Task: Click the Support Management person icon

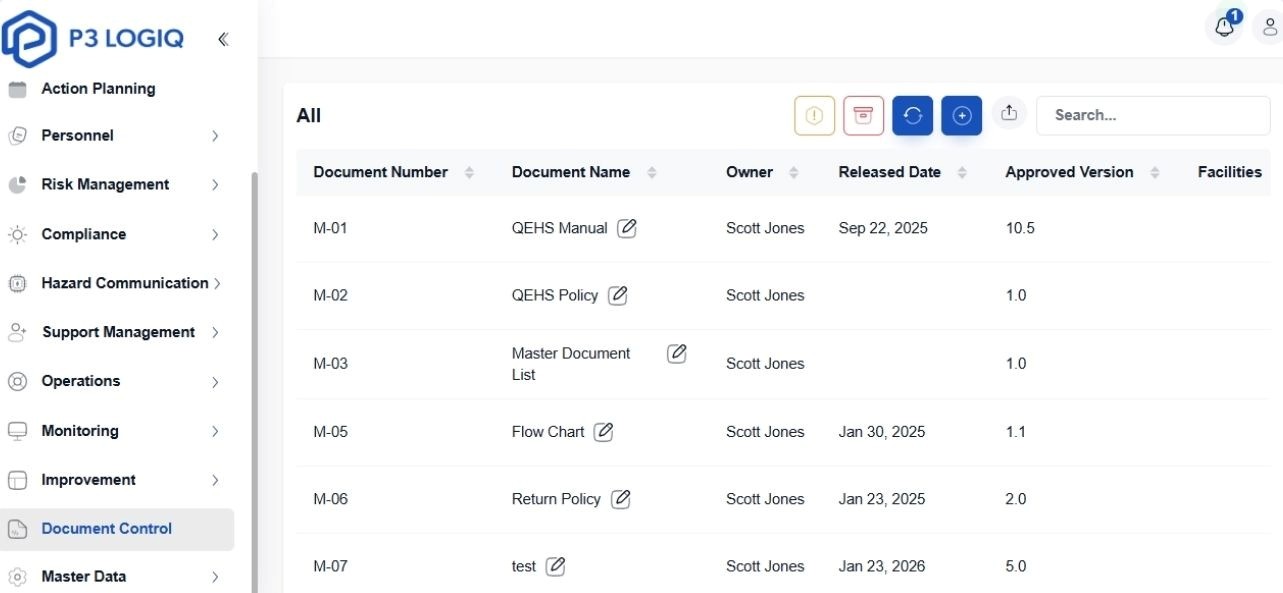Action: click(x=17, y=332)
